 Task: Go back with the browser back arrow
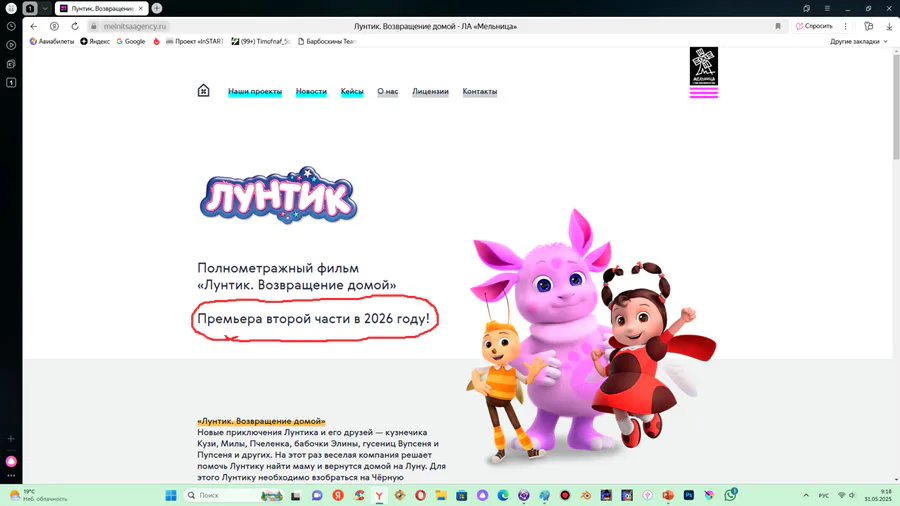coord(34,26)
